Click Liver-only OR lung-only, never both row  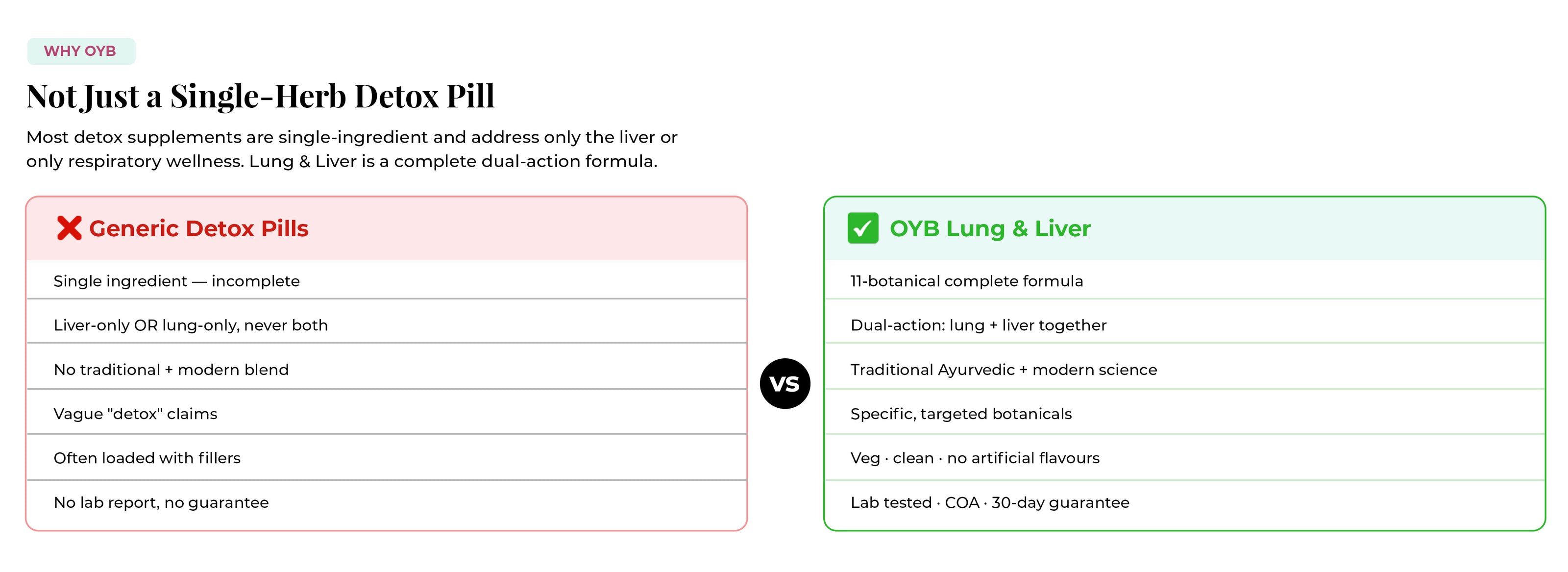click(x=387, y=324)
